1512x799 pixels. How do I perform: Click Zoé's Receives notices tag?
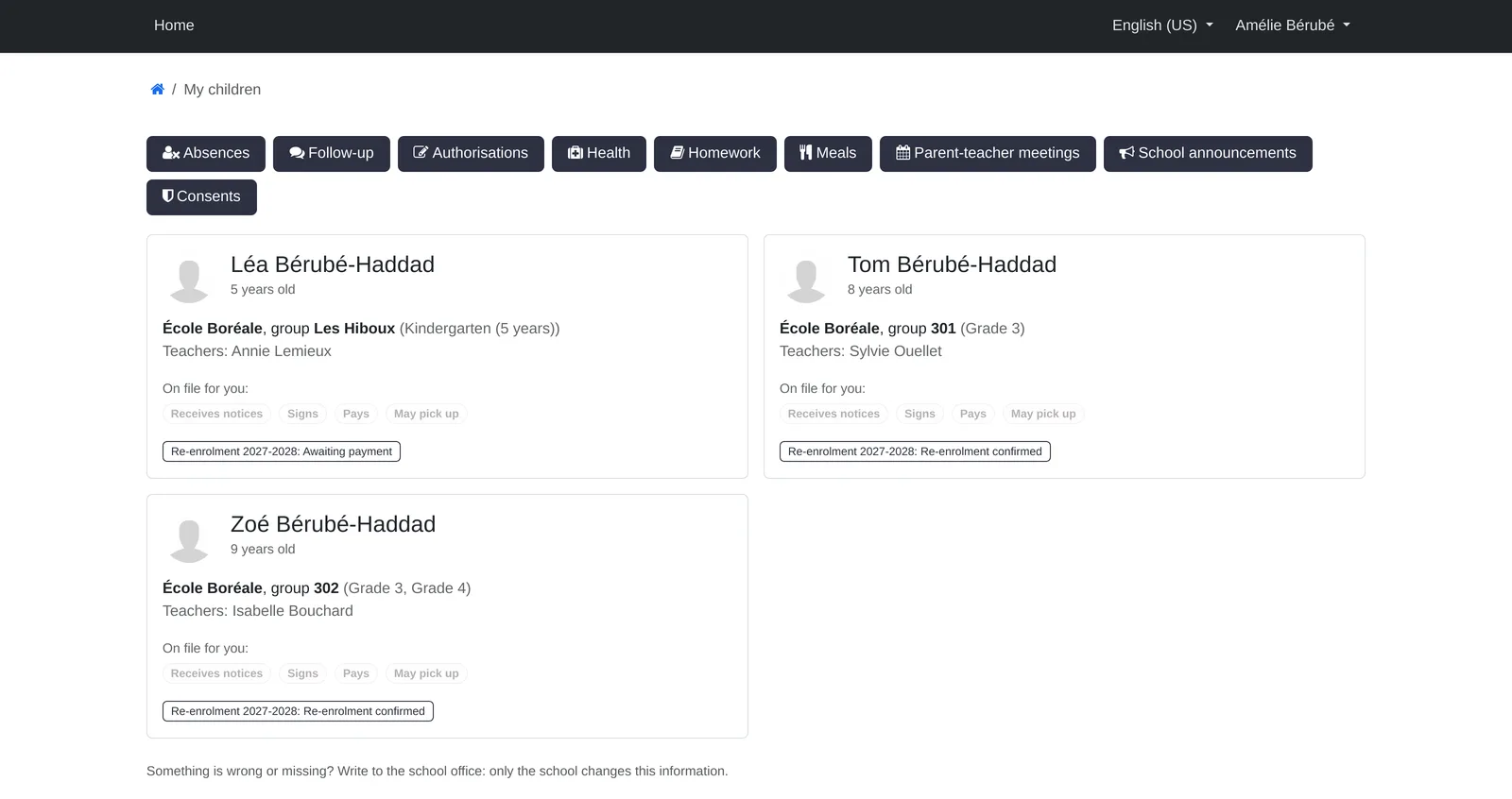216,673
